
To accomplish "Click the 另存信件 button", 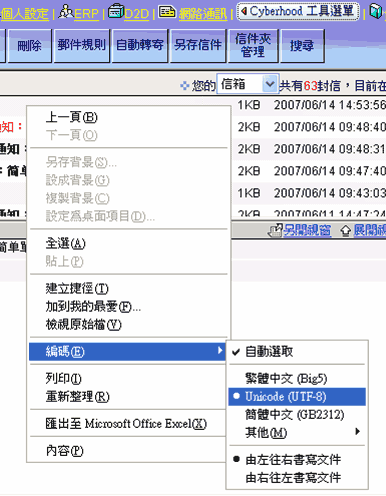I will tap(198, 45).
